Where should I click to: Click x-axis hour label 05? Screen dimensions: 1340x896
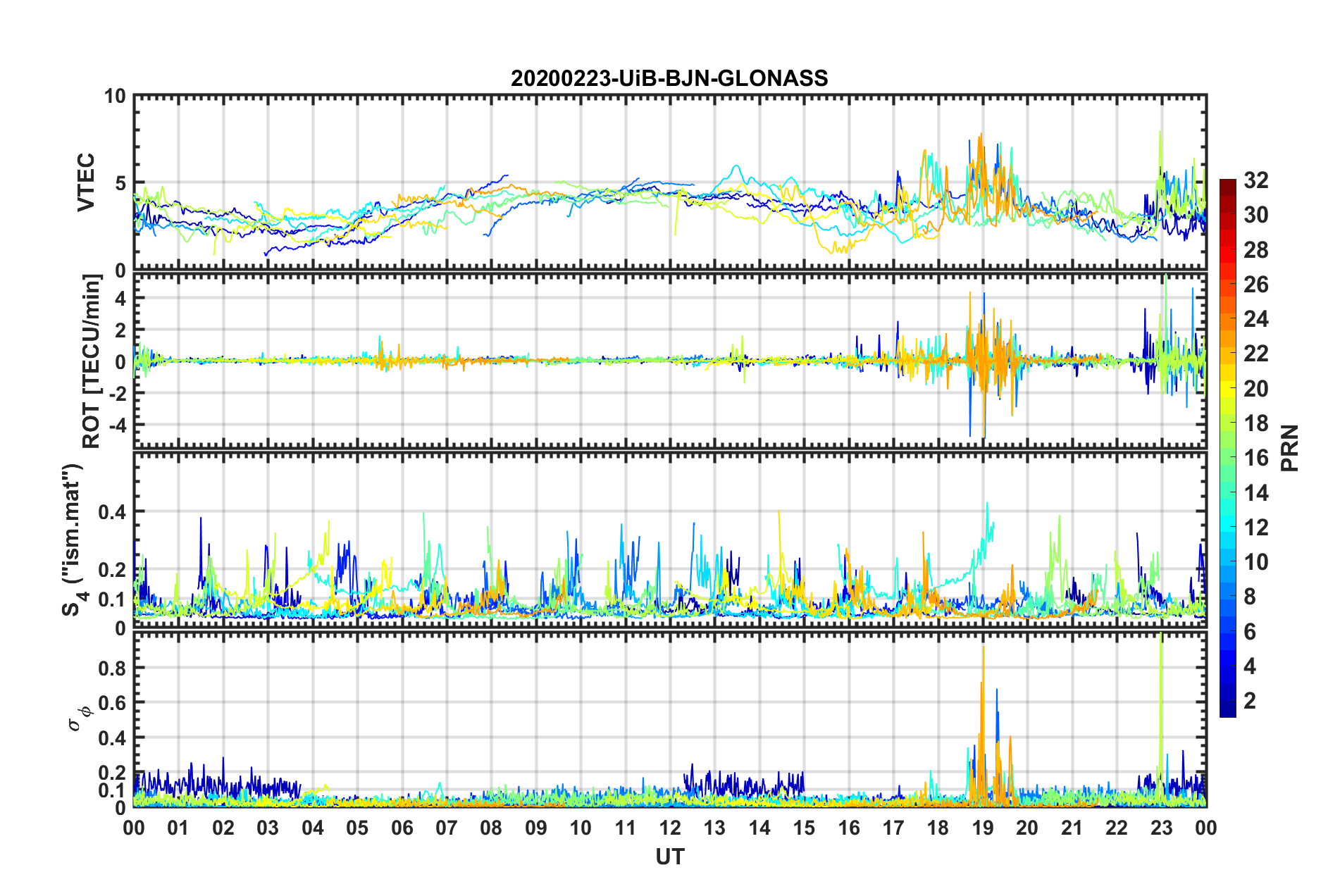357,828
